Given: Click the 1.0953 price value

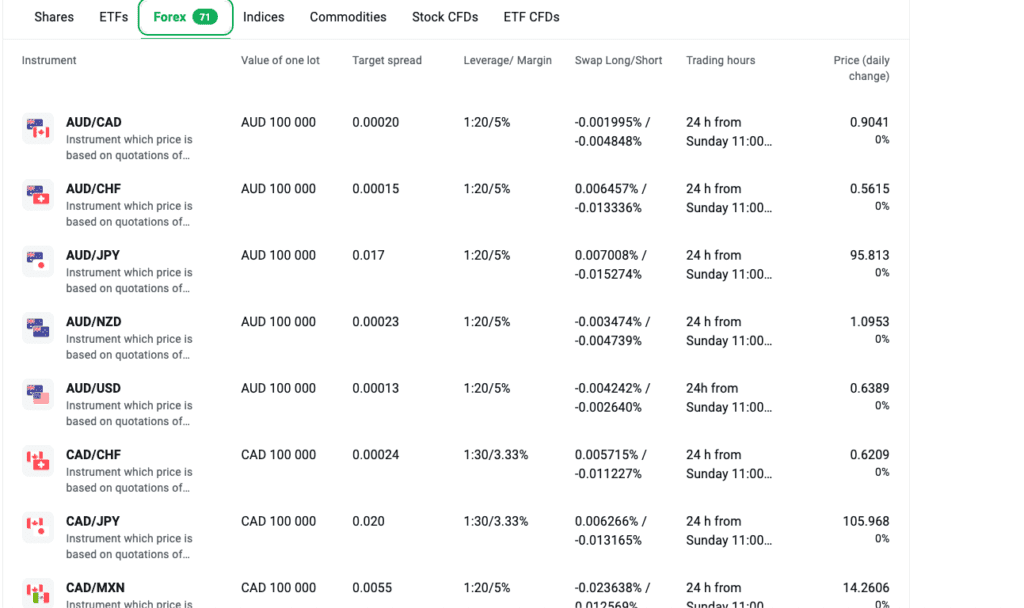Looking at the screenshot, I should click(x=869, y=322).
